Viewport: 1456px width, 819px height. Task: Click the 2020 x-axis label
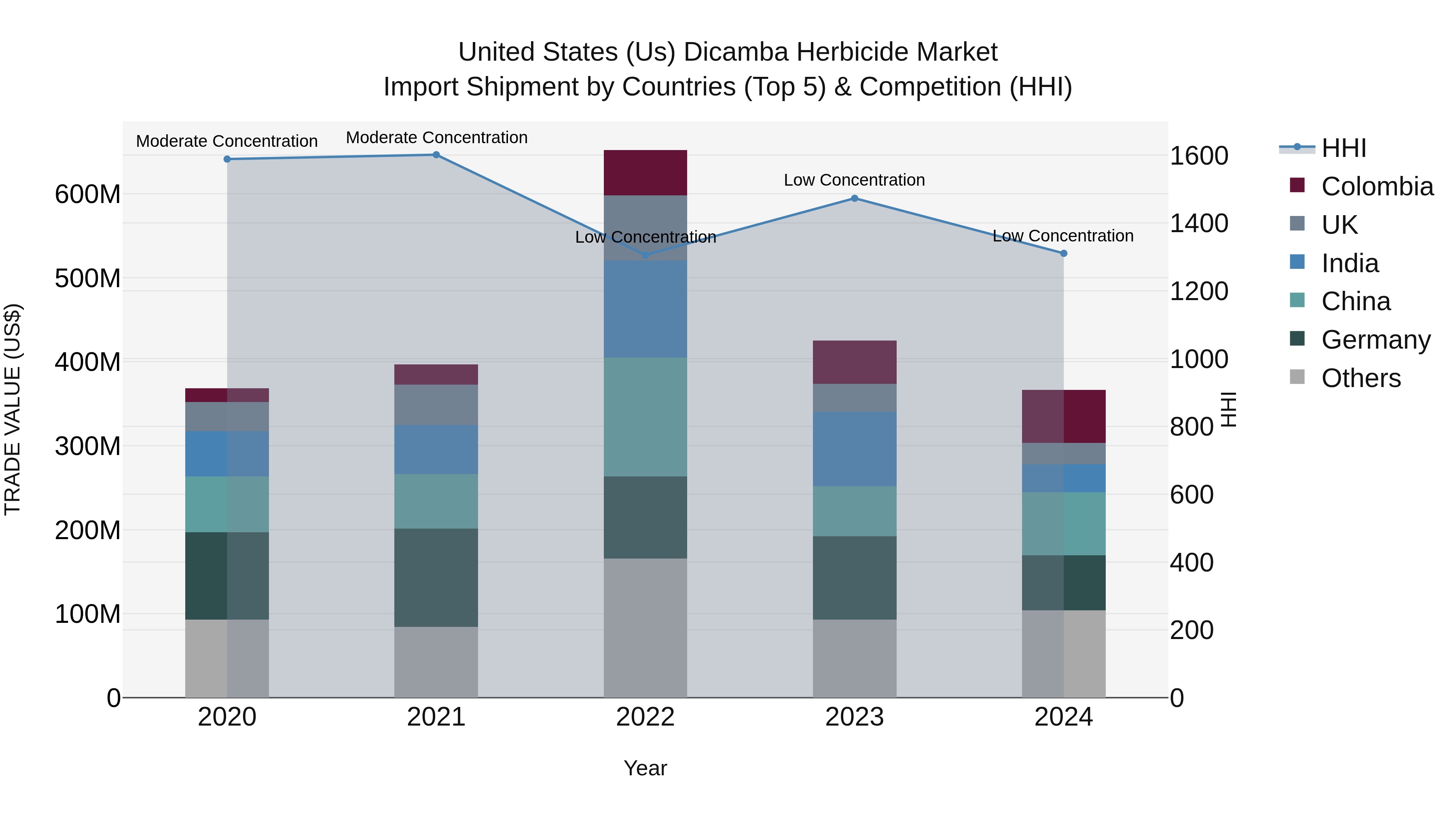point(227,717)
